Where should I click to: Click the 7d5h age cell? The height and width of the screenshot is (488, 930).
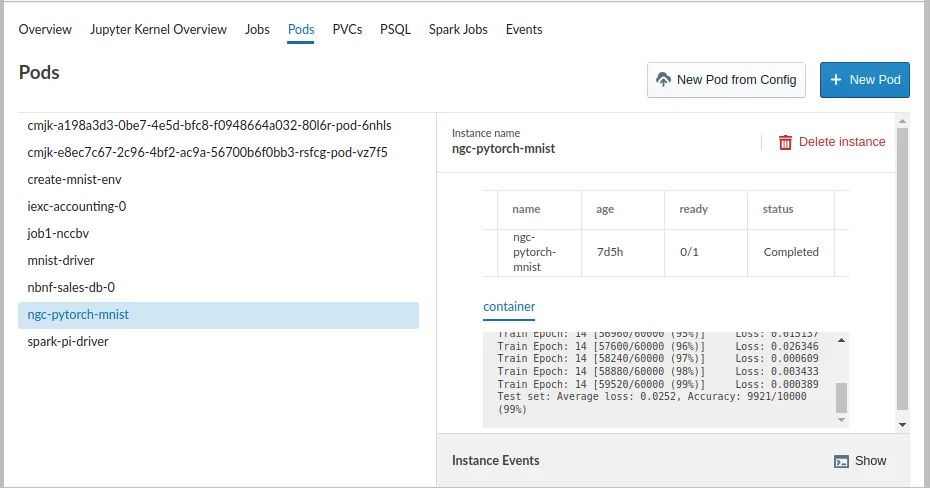point(623,253)
